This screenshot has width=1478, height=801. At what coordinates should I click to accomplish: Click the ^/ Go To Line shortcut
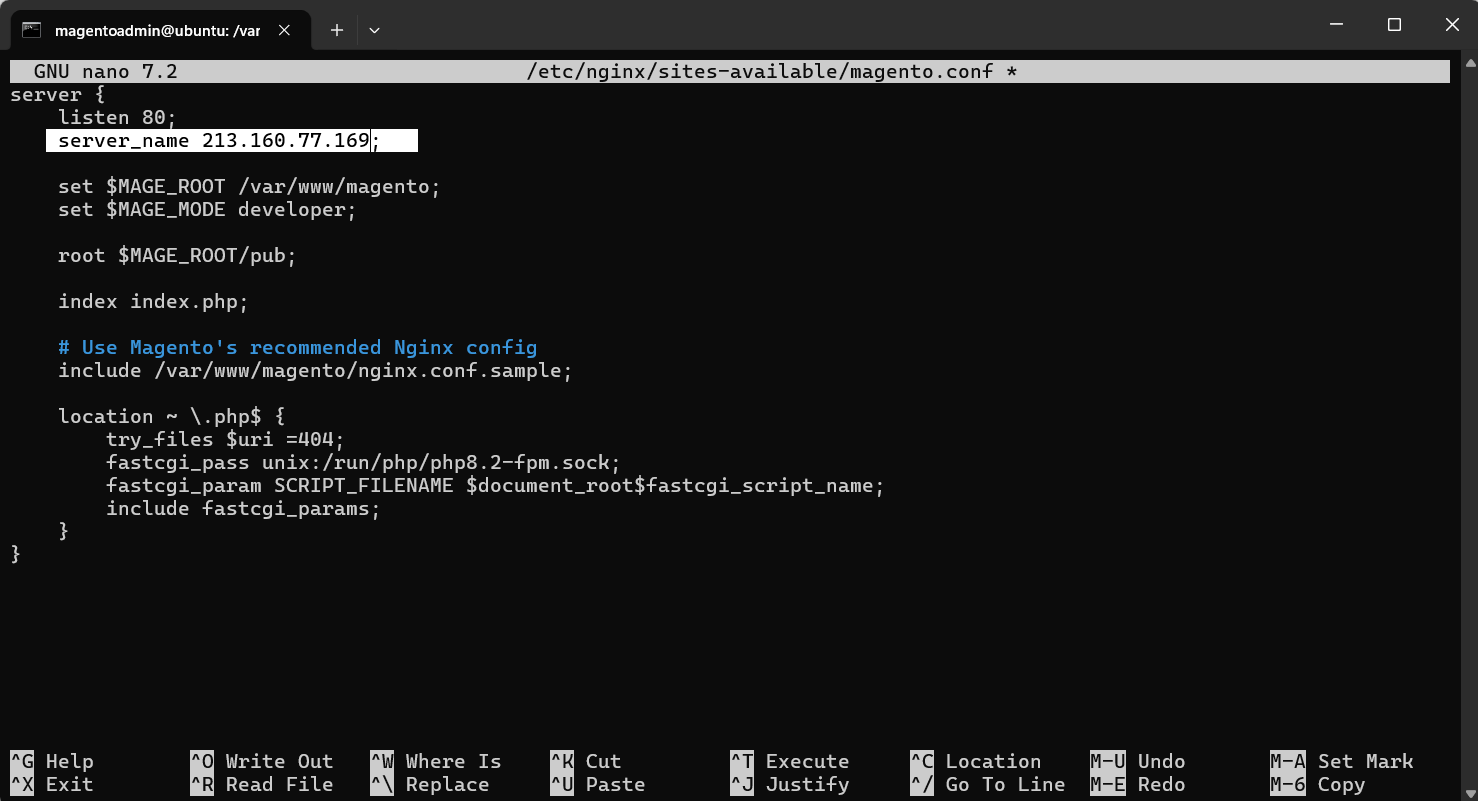pos(987,785)
